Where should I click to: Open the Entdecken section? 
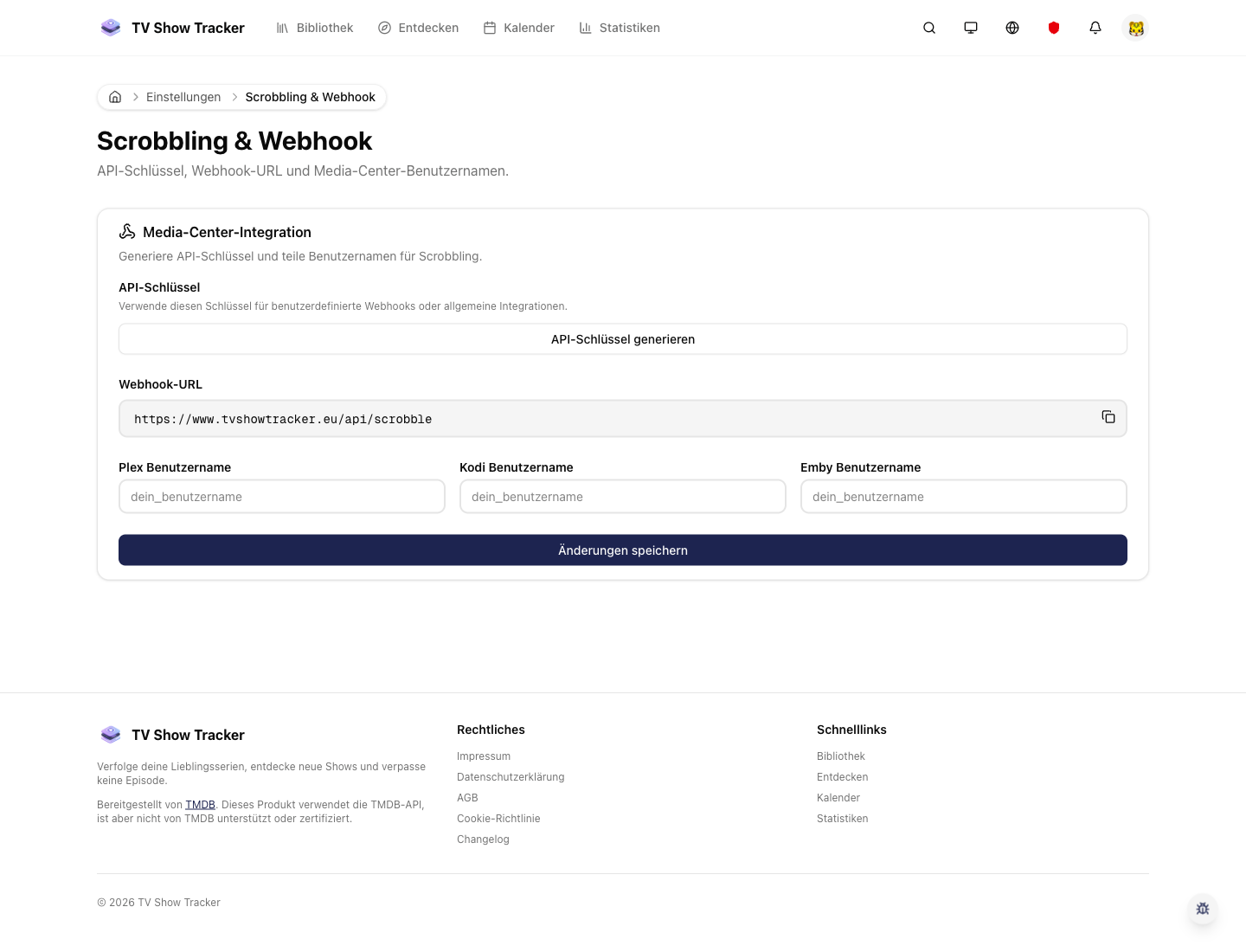pyautogui.click(x=428, y=28)
